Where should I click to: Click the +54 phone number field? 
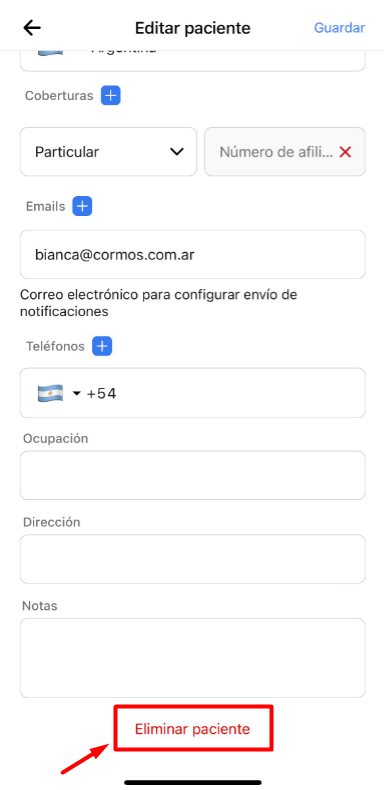coord(193,393)
